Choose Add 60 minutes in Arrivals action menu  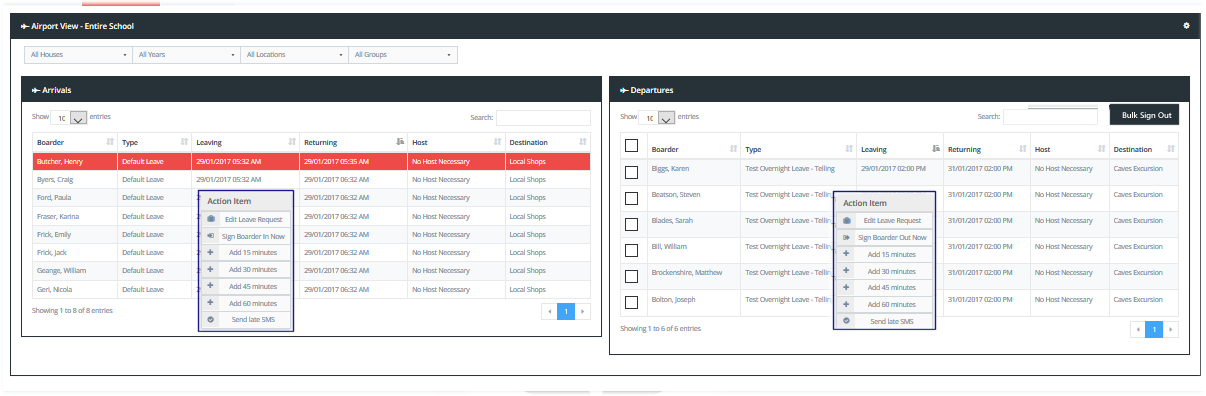[246, 303]
